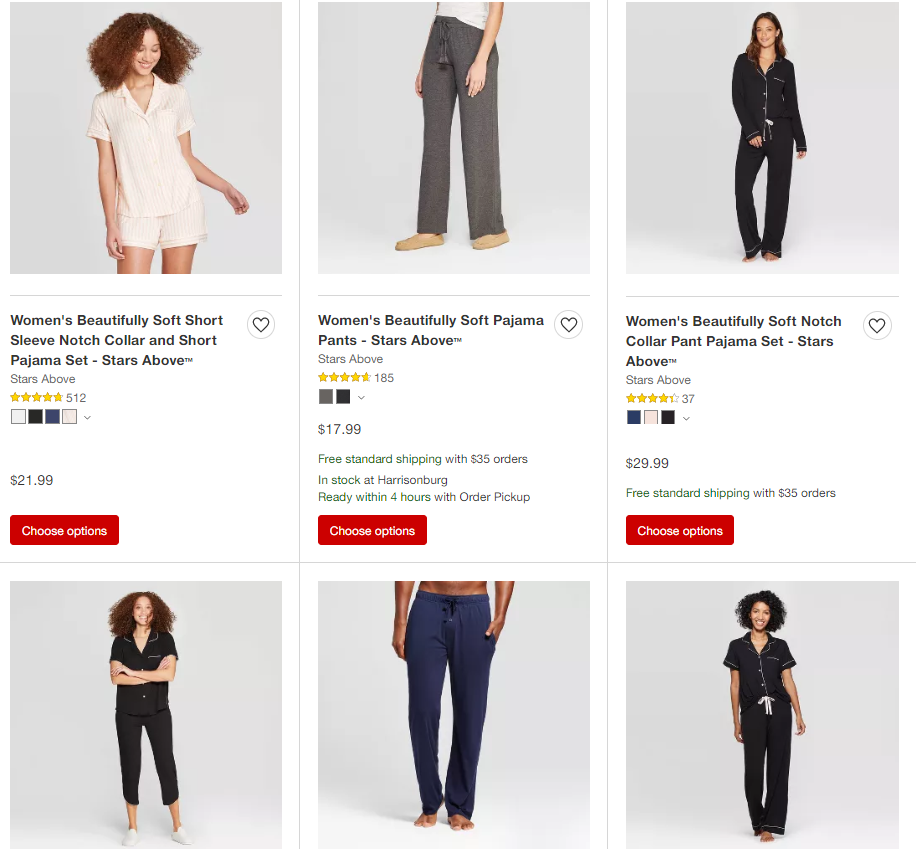Screen dimensions: 920x849
Task: View star rating for Notch Collar Pant Set
Action: point(652,399)
